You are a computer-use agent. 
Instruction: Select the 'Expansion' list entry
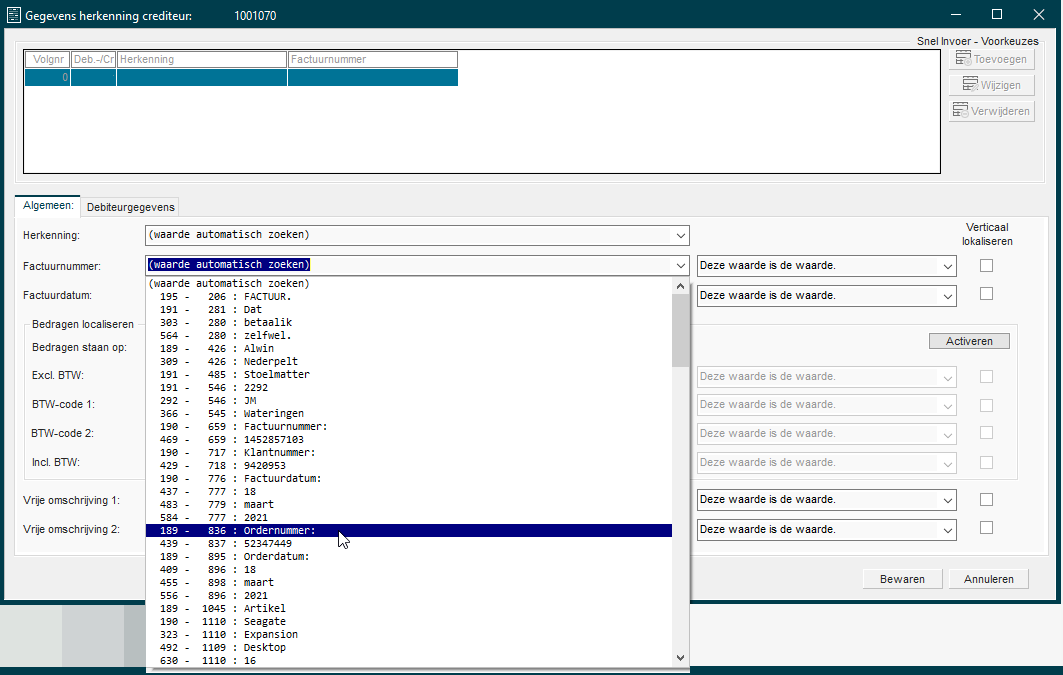(x=409, y=634)
